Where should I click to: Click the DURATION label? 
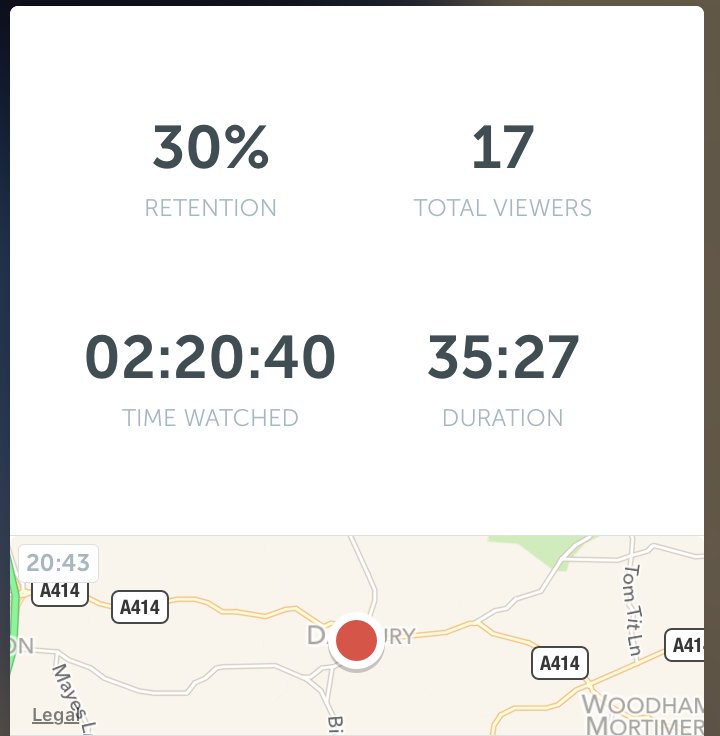click(x=503, y=418)
